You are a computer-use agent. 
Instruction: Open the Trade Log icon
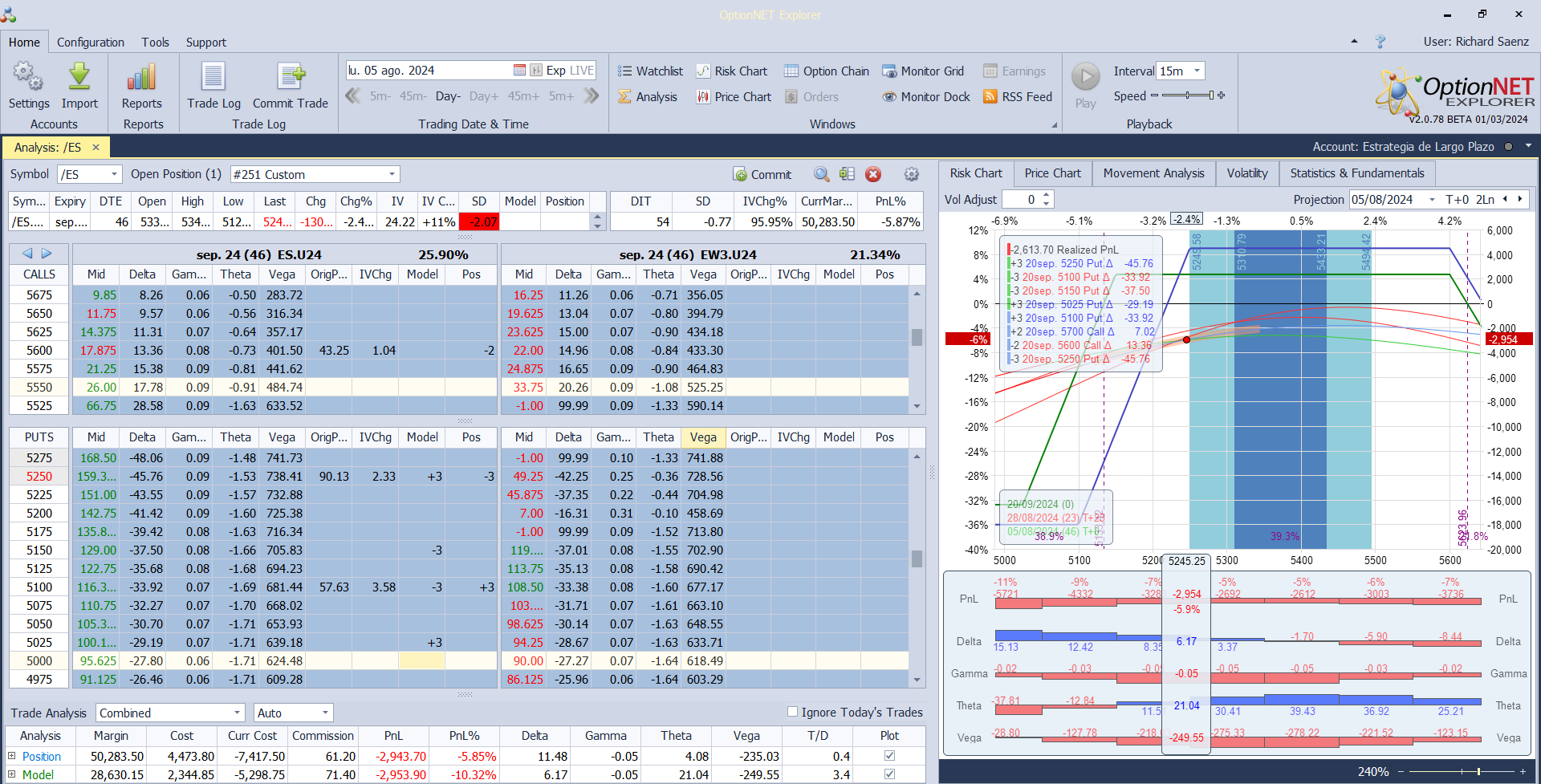pyautogui.click(x=213, y=77)
